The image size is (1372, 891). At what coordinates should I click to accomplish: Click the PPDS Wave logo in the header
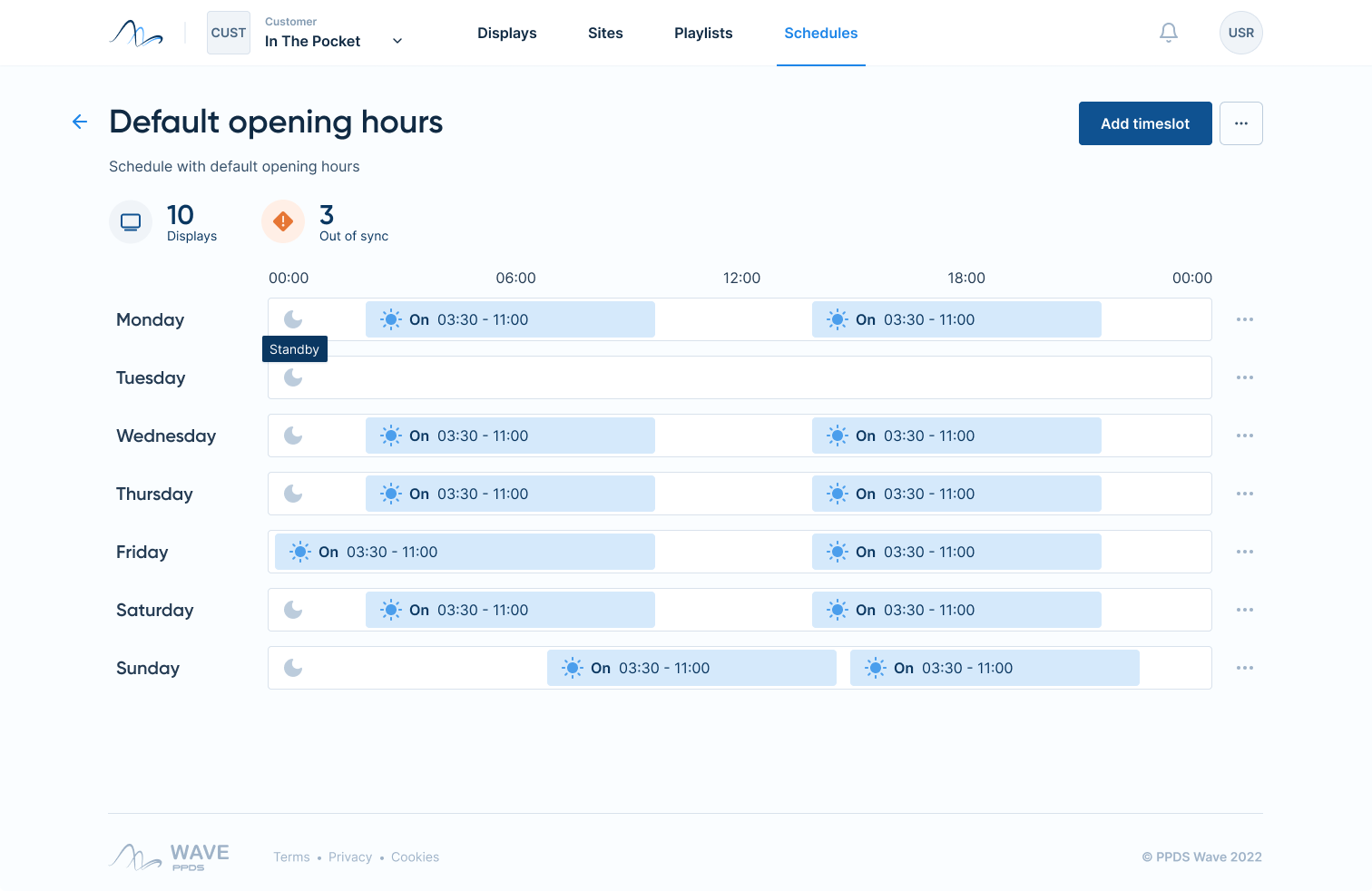[136, 33]
